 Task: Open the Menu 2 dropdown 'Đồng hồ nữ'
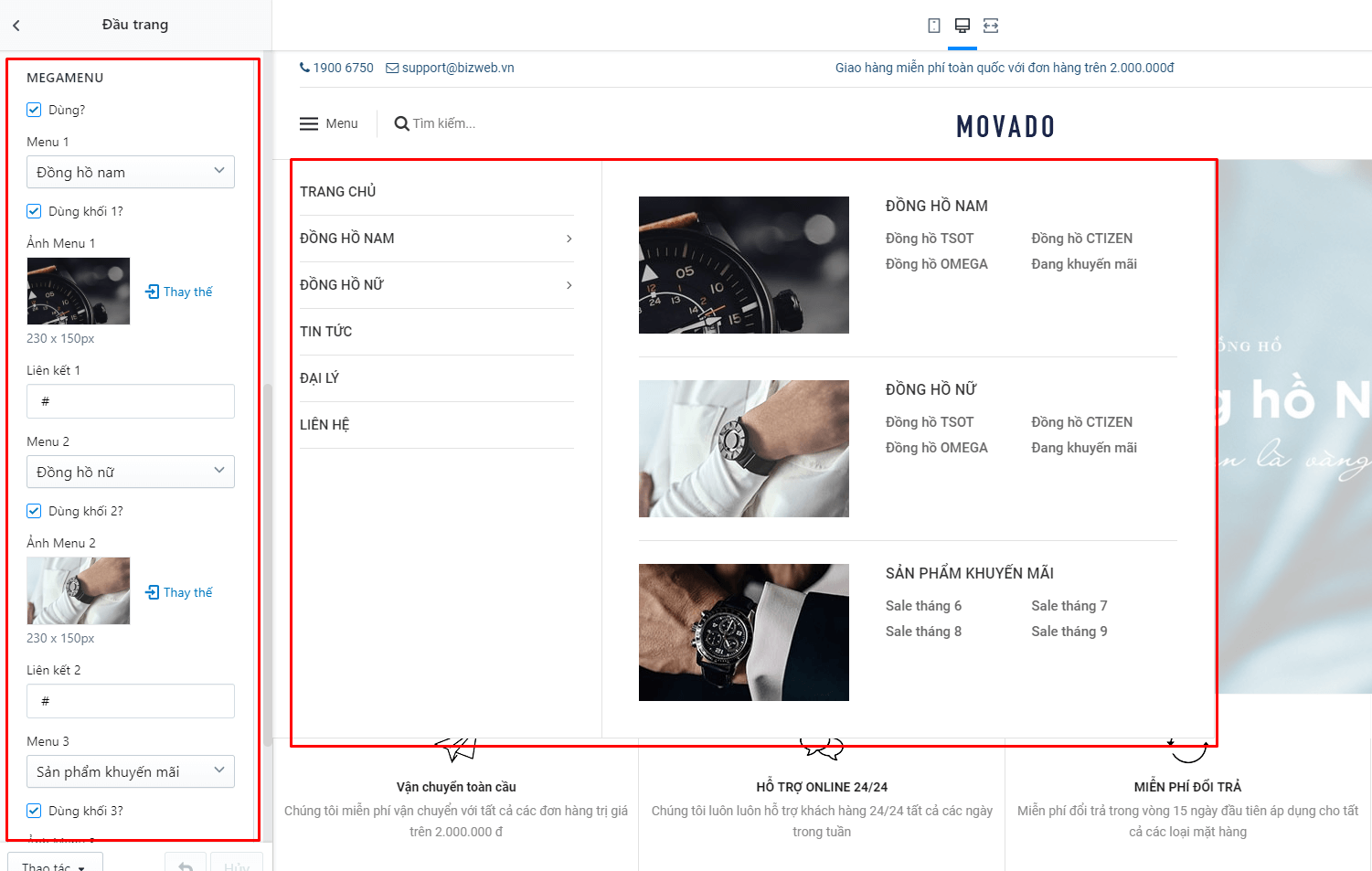click(131, 472)
